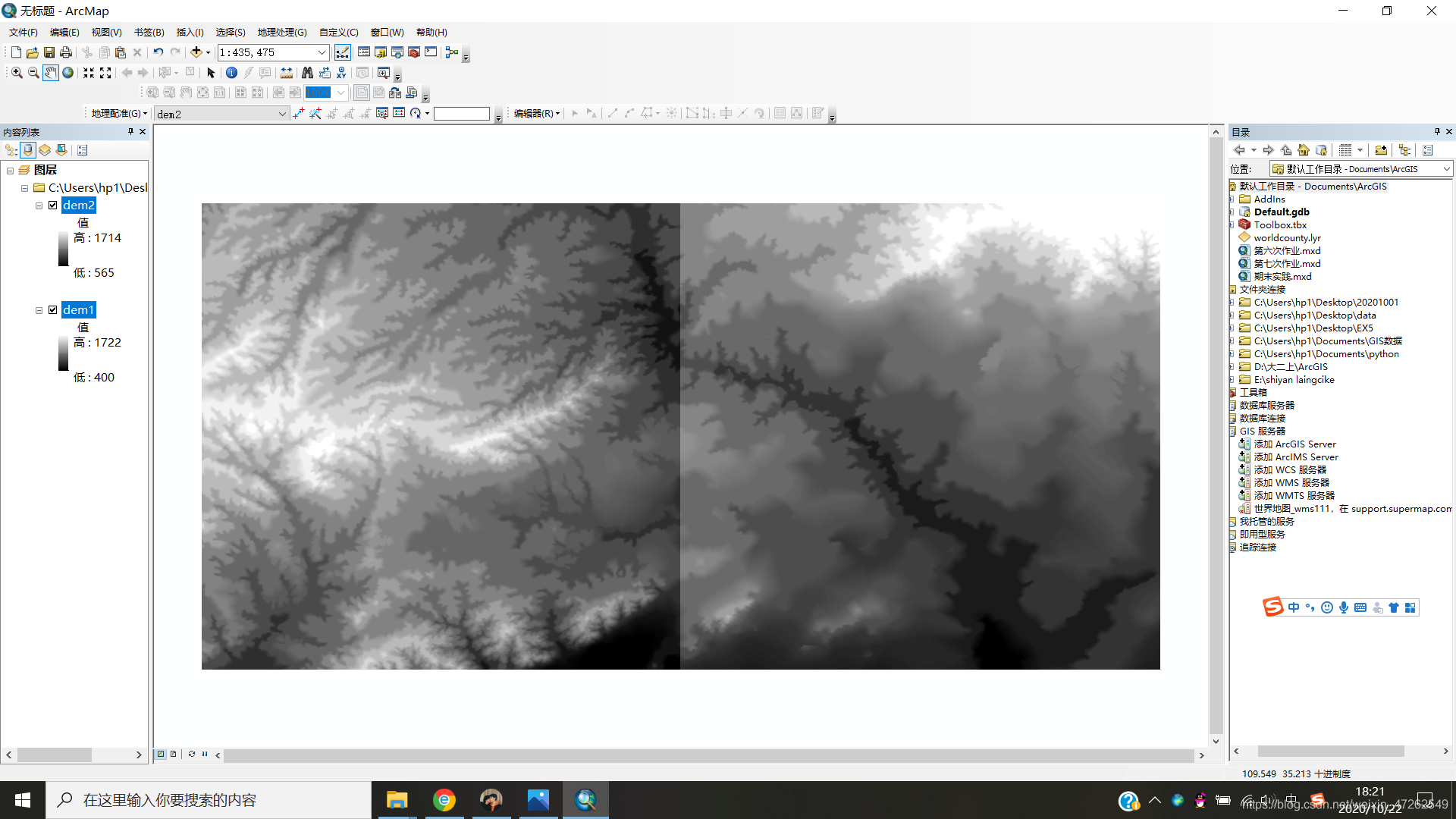Open the 地理处理(G) menu
Image resolution: width=1456 pixels, height=819 pixels.
pyautogui.click(x=281, y=32)
